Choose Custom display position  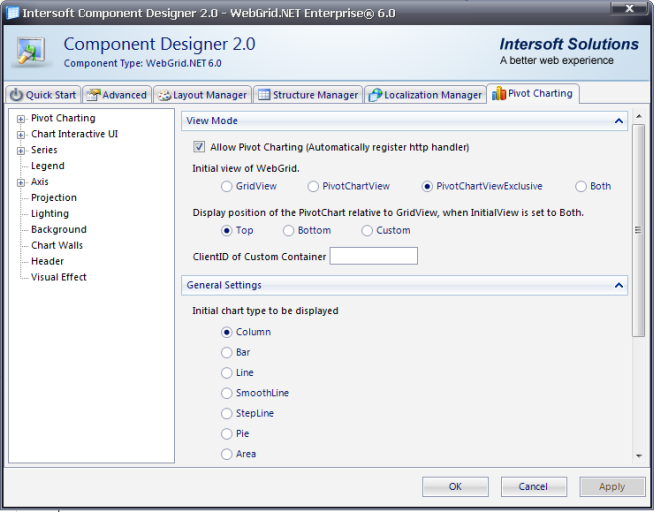pos(367,231)
